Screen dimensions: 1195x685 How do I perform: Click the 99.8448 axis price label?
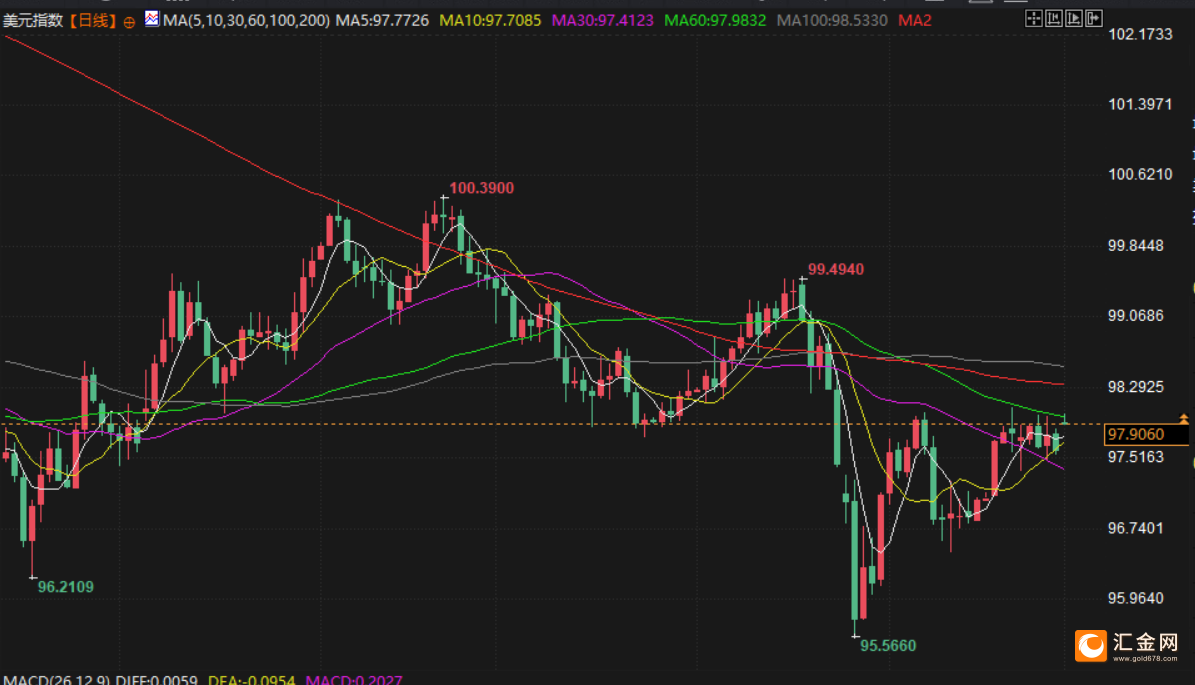click(x=1136, y=245)
